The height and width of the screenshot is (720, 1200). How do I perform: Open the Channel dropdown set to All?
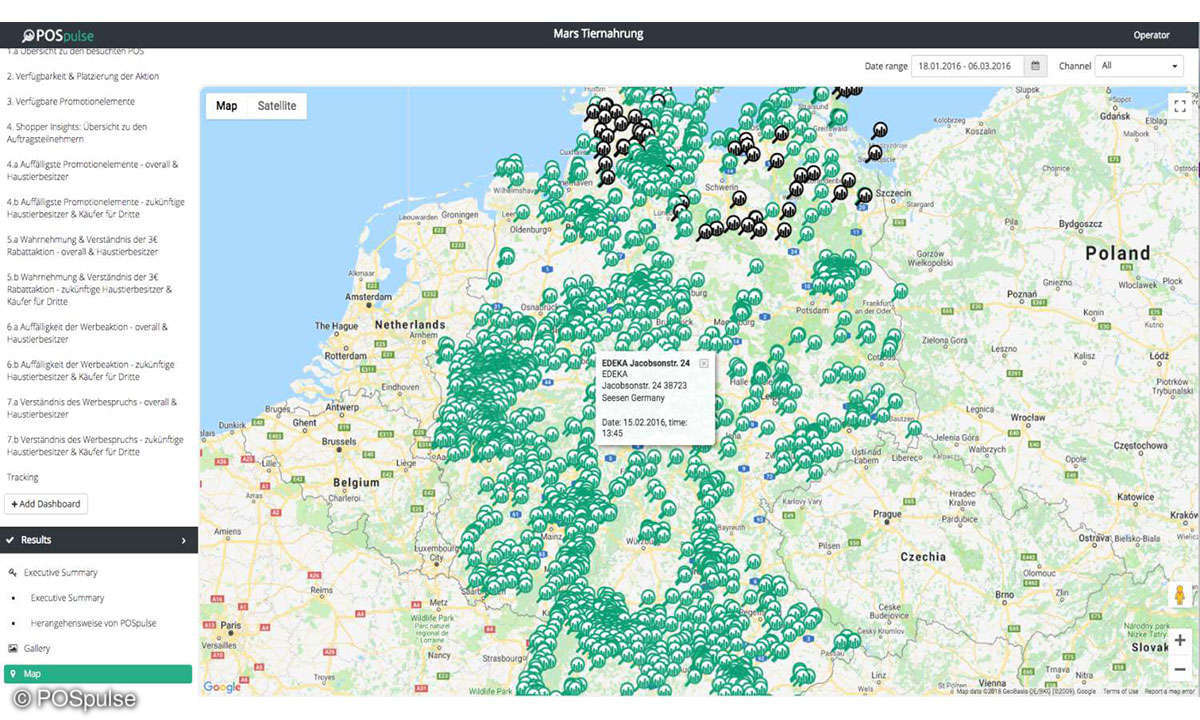coord(1139,66)
